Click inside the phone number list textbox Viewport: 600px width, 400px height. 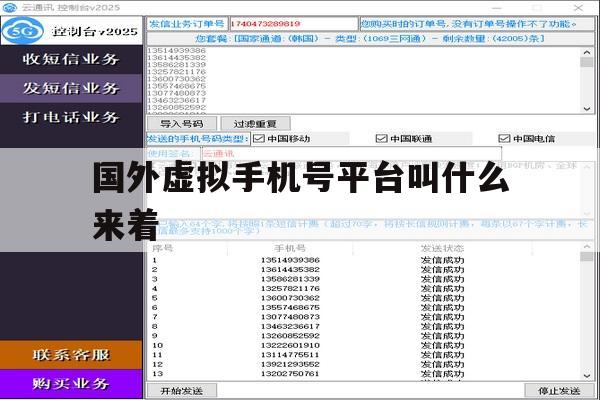click(x=363, y=80)
